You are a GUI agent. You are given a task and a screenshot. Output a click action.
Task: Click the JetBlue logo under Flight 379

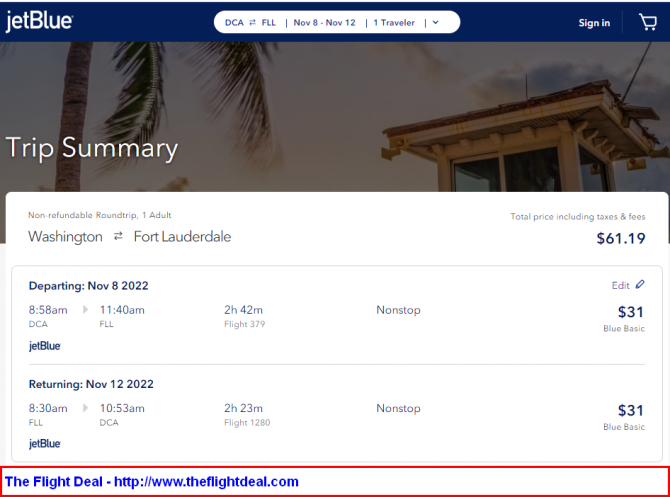(x=45, y=346)
